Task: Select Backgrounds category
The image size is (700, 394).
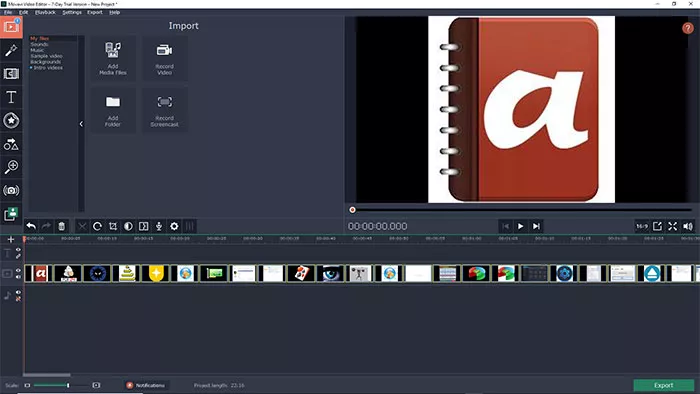Action: pos(46,62)
